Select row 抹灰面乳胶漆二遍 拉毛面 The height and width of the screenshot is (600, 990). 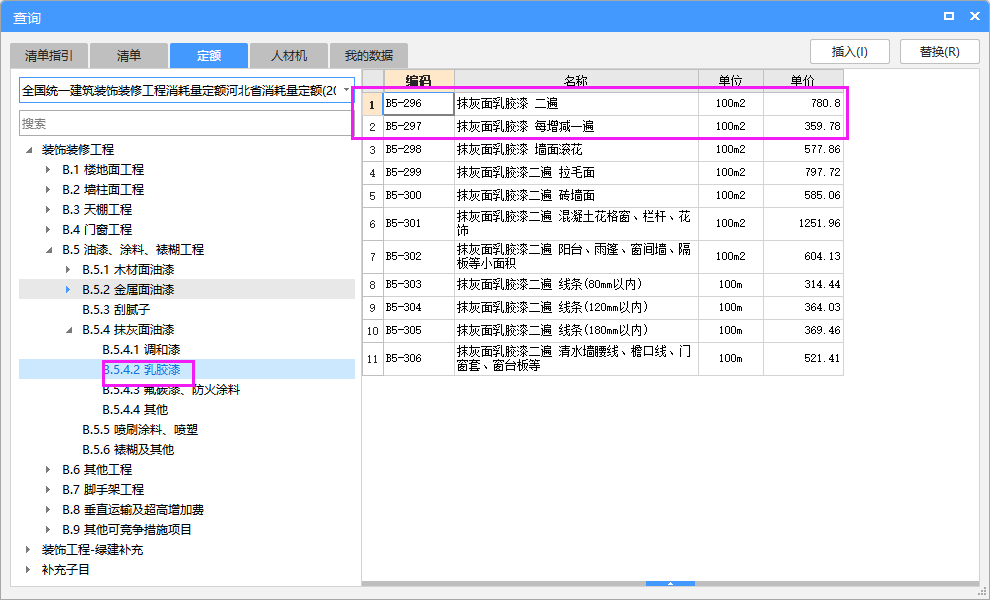(x=603, y=172)
